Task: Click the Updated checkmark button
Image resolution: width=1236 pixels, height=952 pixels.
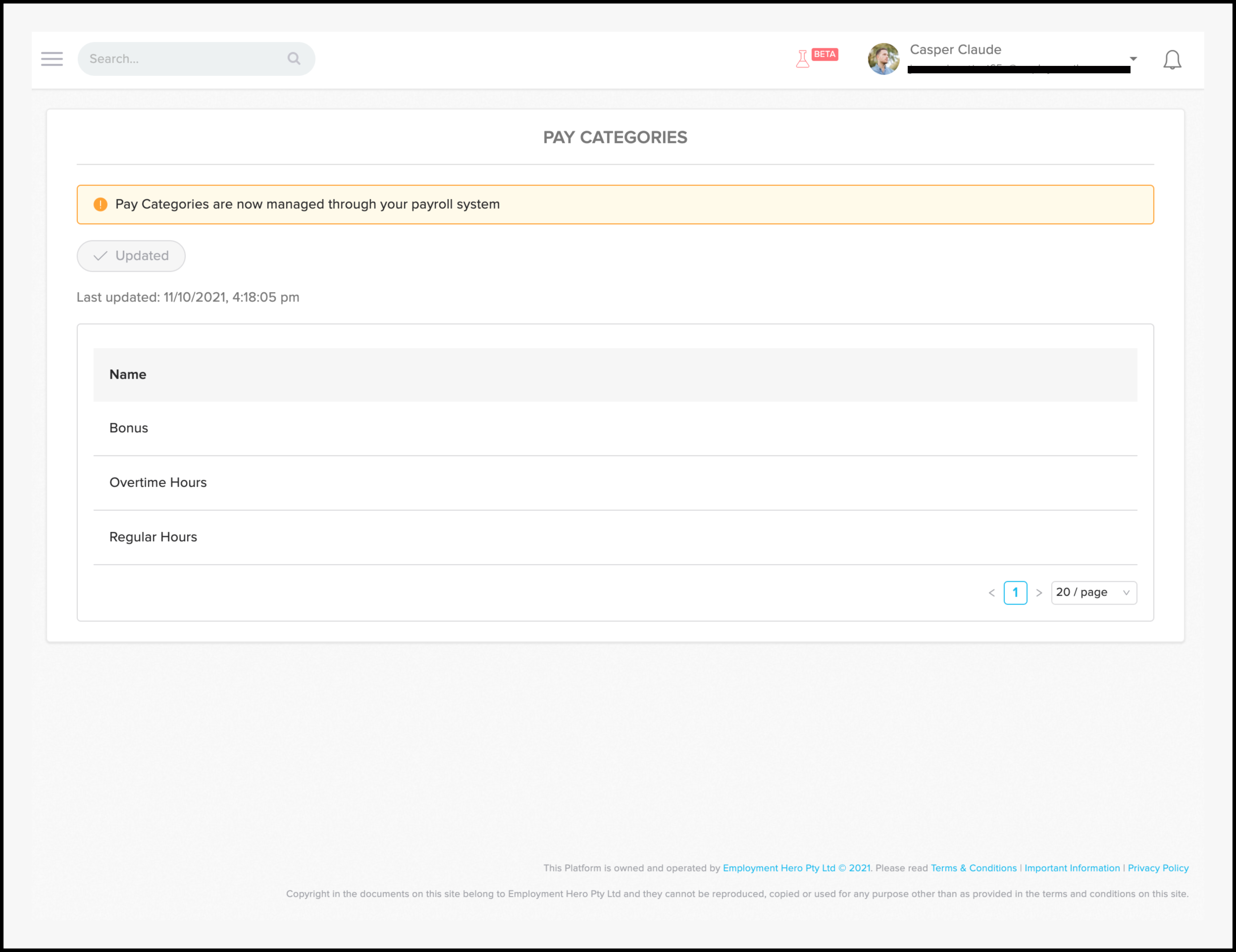Action: click(x=131, y=256)
